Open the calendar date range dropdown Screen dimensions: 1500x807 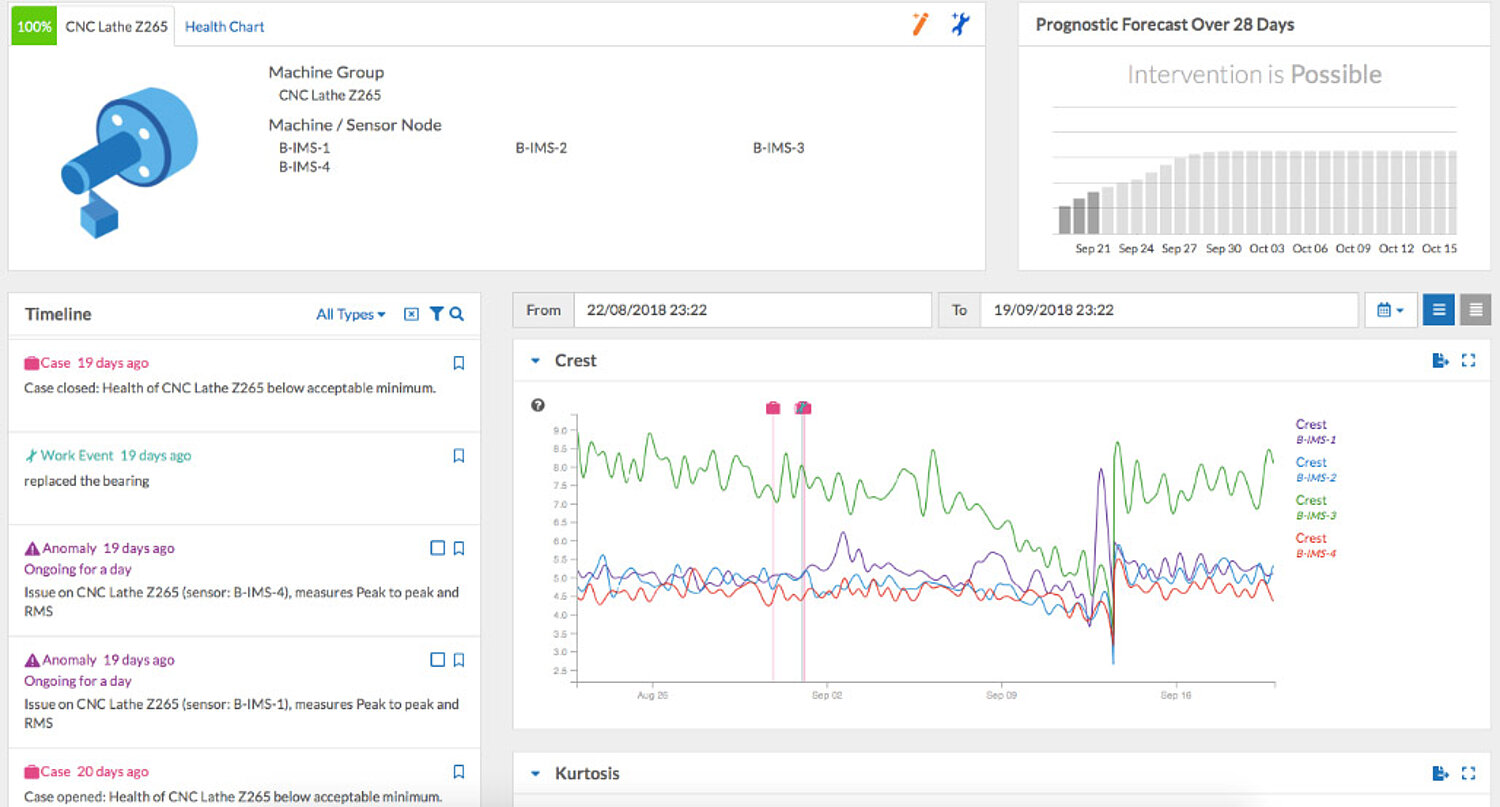click(1390, 310)
